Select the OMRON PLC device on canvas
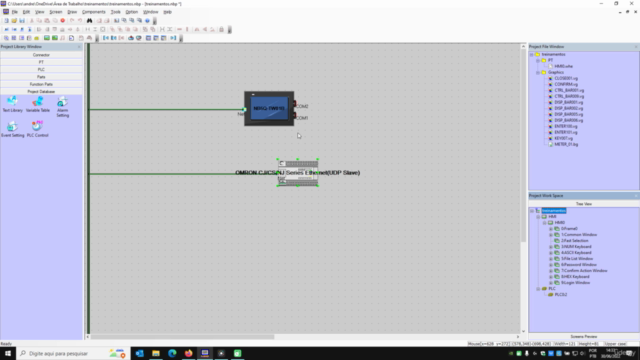This screenshot has width=640, height=360. tap(298, 173)
